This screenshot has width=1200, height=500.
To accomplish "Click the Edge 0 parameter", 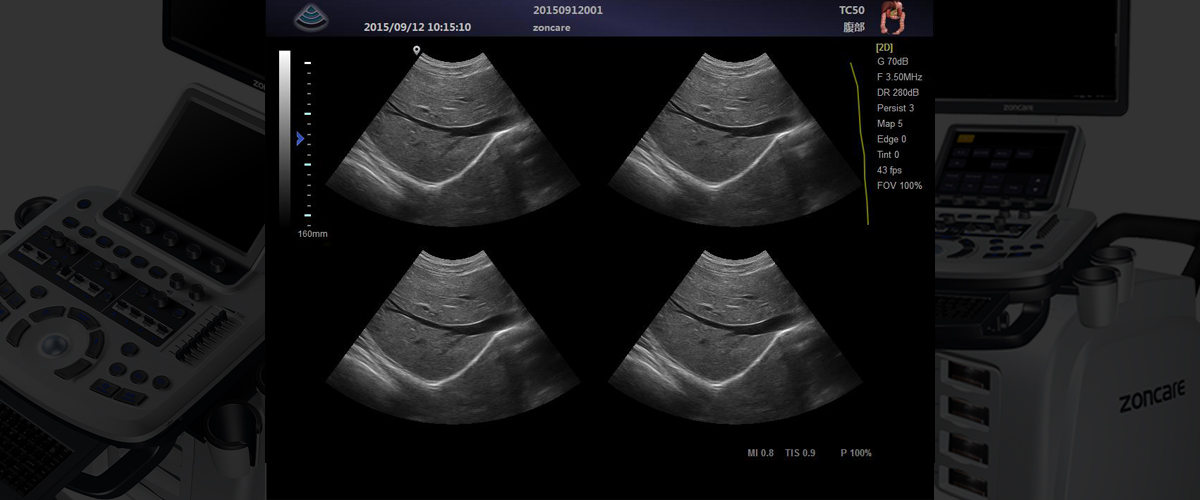I will (x=891, y=139).
